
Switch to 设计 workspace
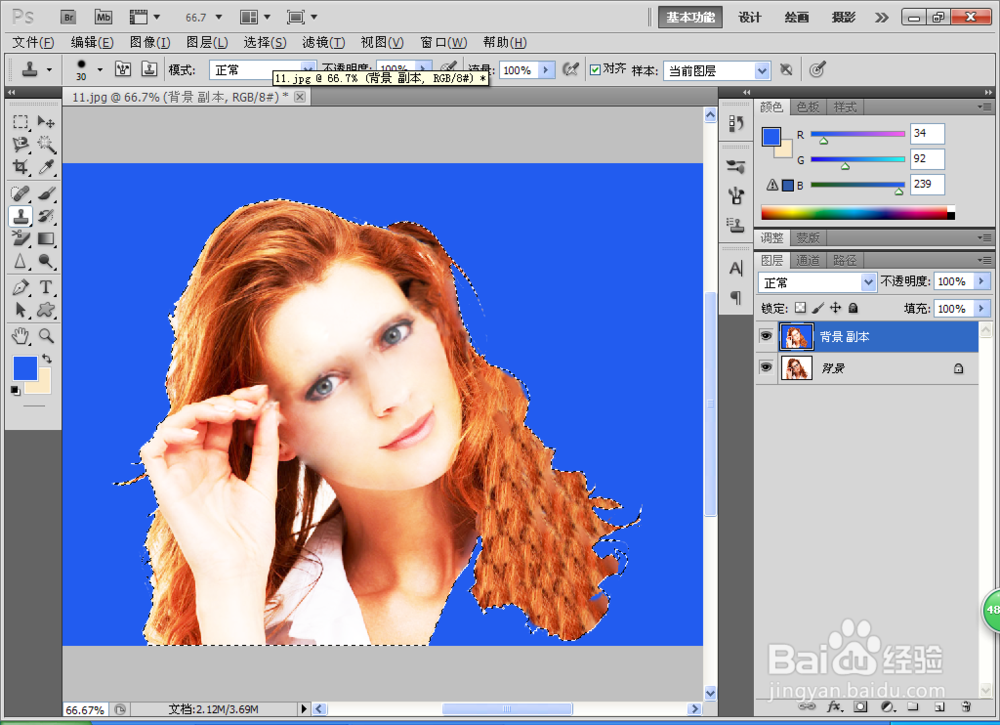tap(750, 17)
